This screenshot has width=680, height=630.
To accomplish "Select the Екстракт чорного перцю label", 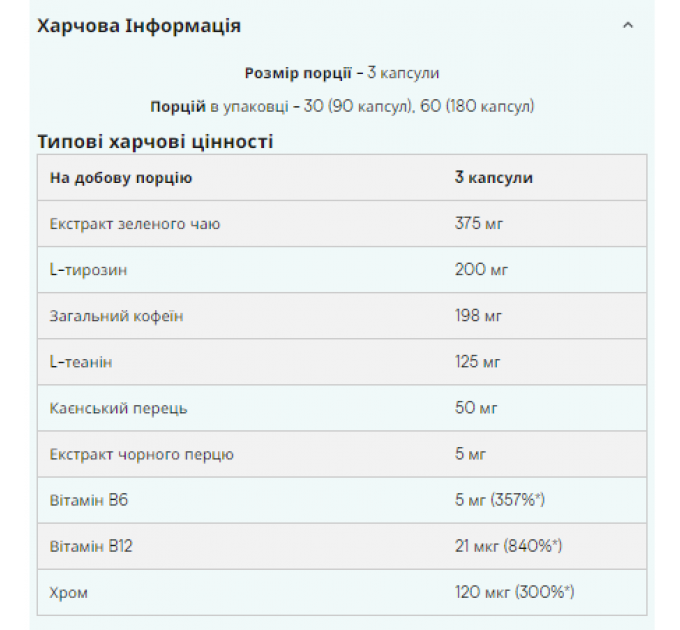I will pos(141,454).
